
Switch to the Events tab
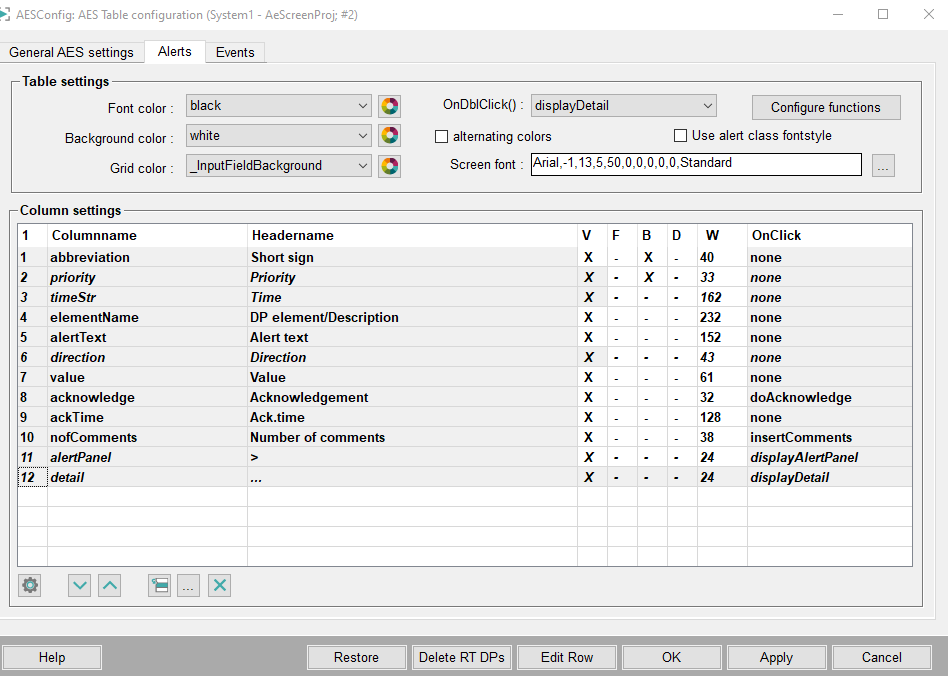[235, 52]
